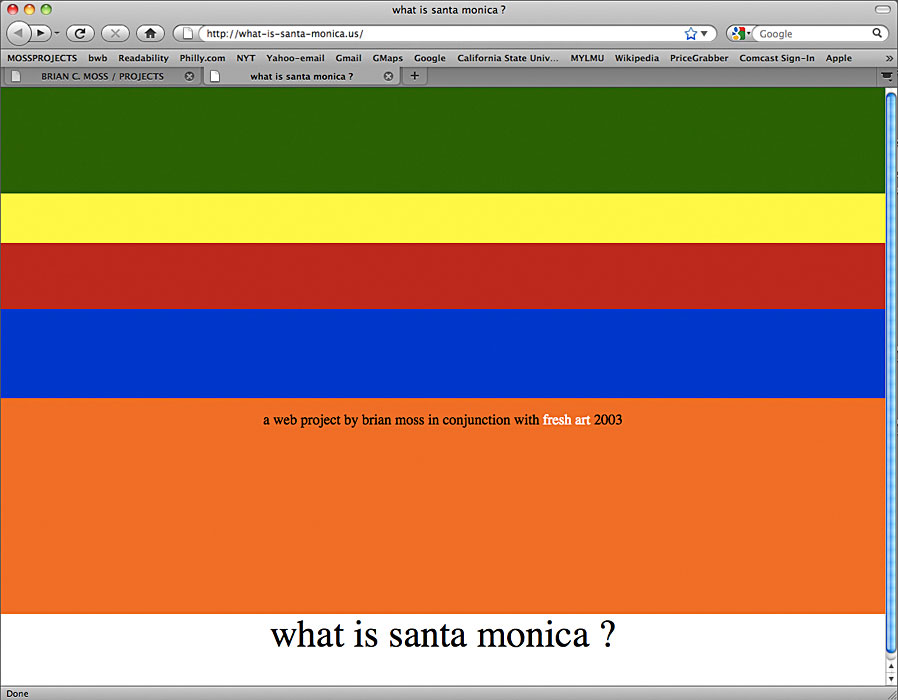Open a new tab with the plus button

[415, 76]
